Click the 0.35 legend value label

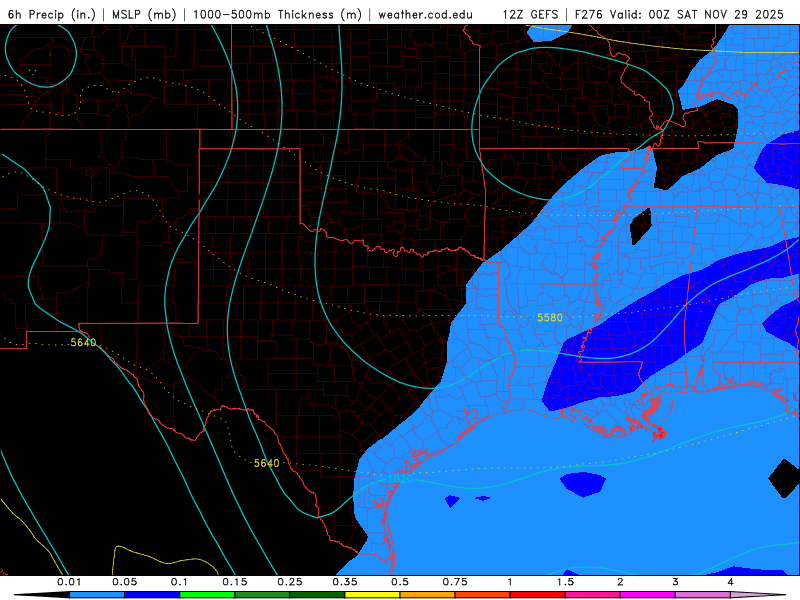(x=345, y=582)
